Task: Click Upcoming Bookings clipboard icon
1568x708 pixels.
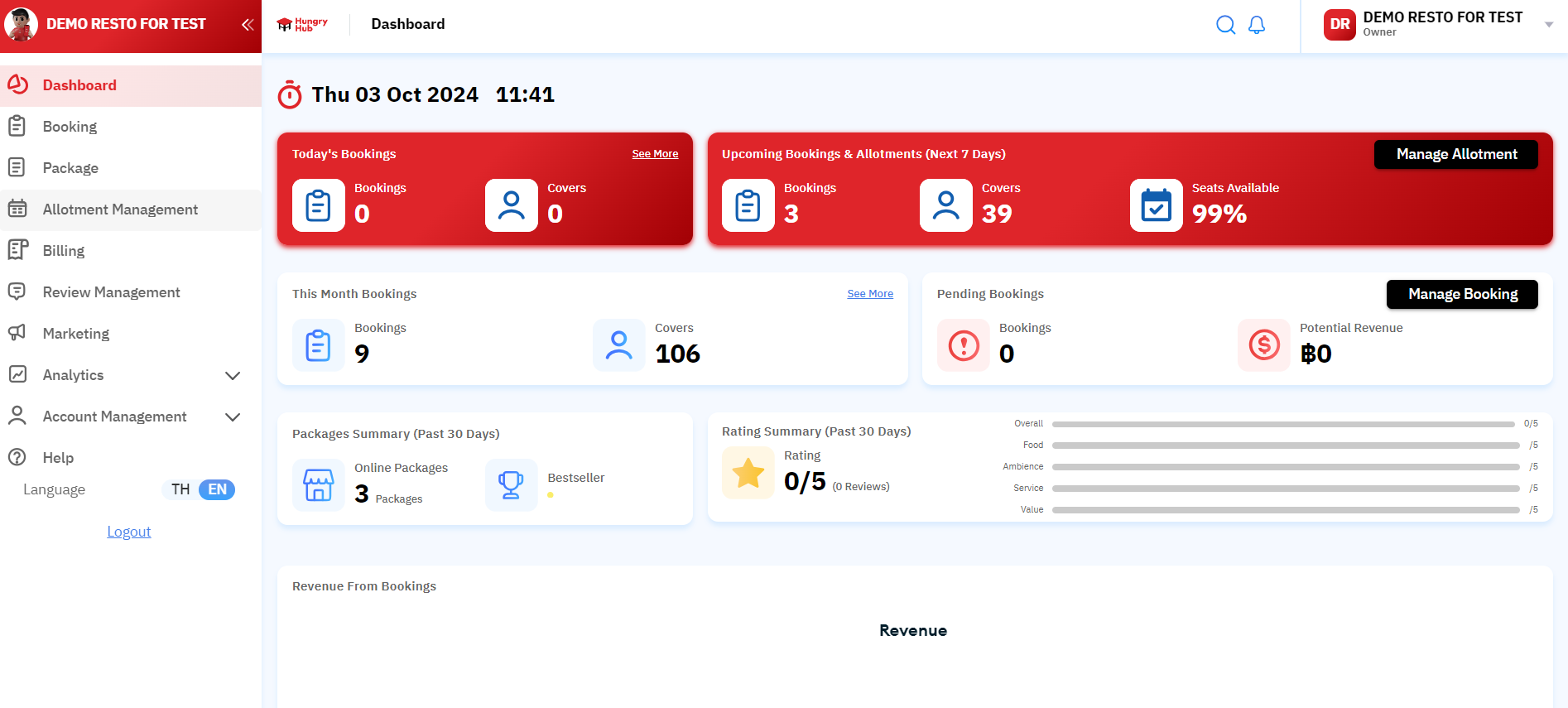Action: 748,205
